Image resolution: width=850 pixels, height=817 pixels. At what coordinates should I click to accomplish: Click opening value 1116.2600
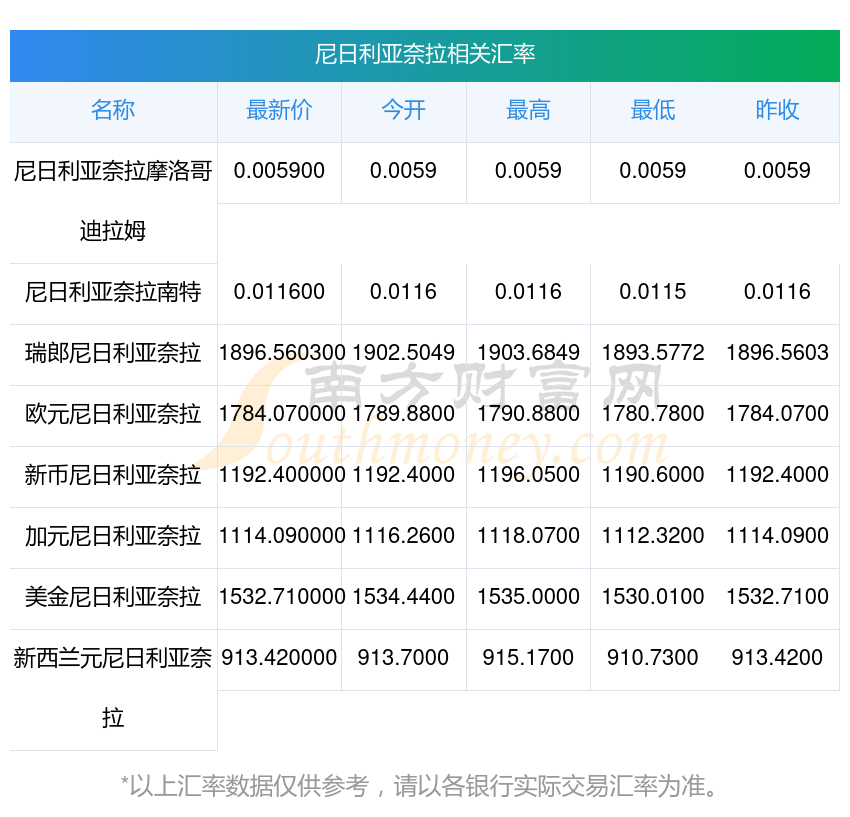[x=403, y=536]
